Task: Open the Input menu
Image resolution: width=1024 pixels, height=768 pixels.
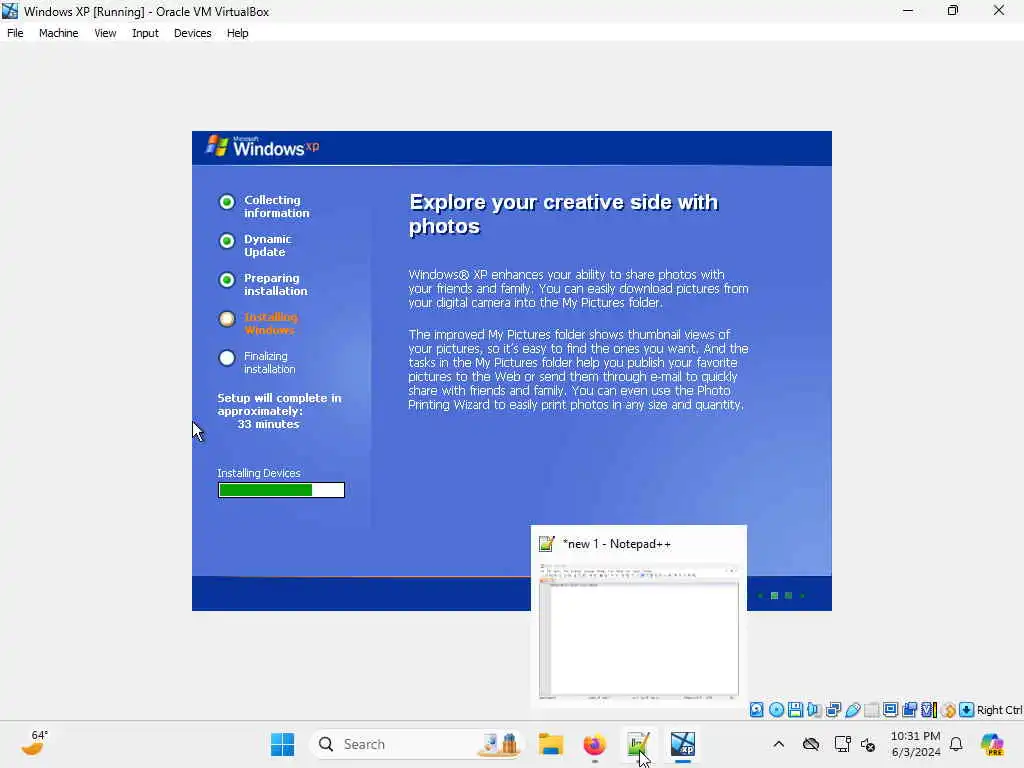Action: pyautogui.click(x=145, y=33)
